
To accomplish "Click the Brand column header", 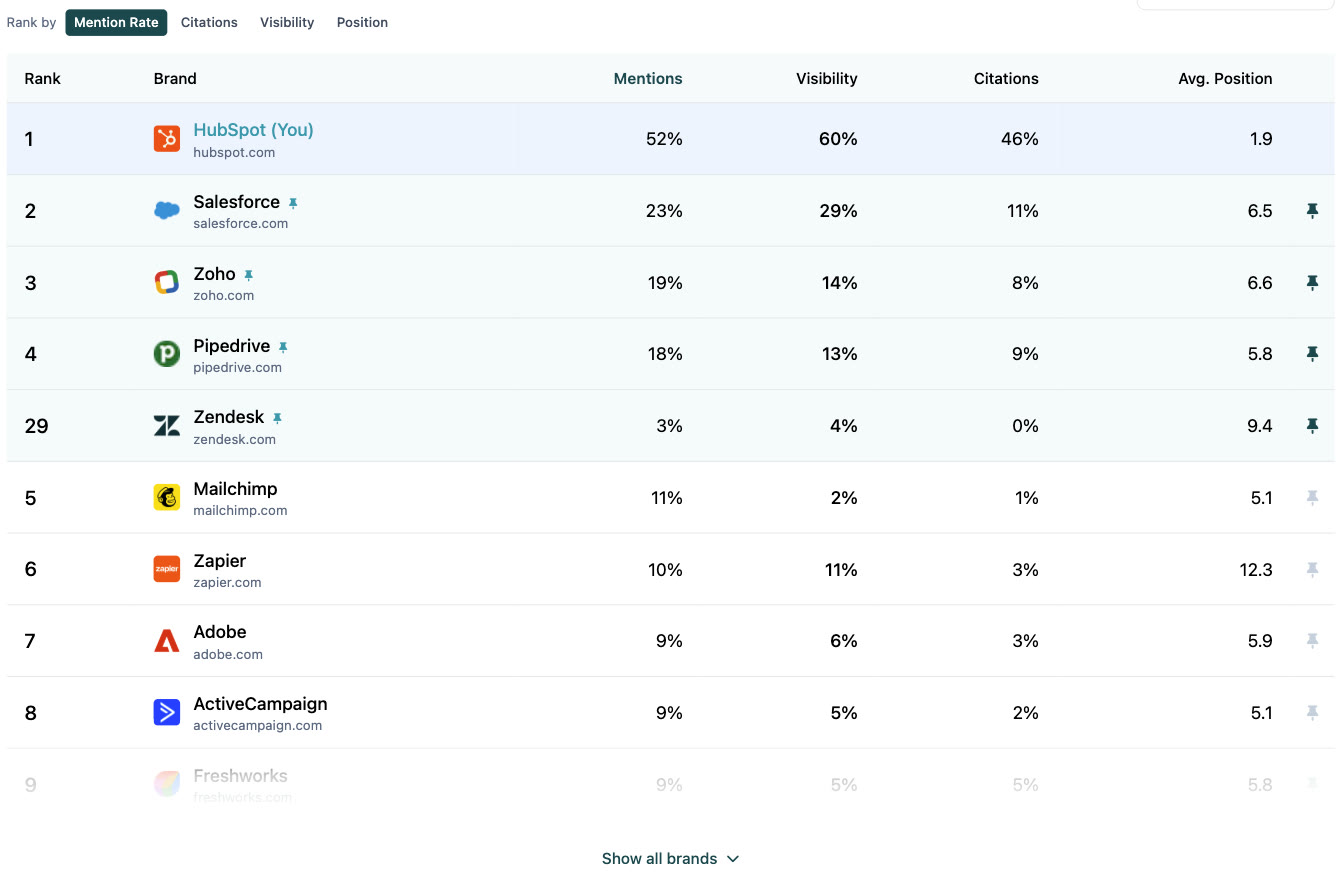I will coord(175,79).
